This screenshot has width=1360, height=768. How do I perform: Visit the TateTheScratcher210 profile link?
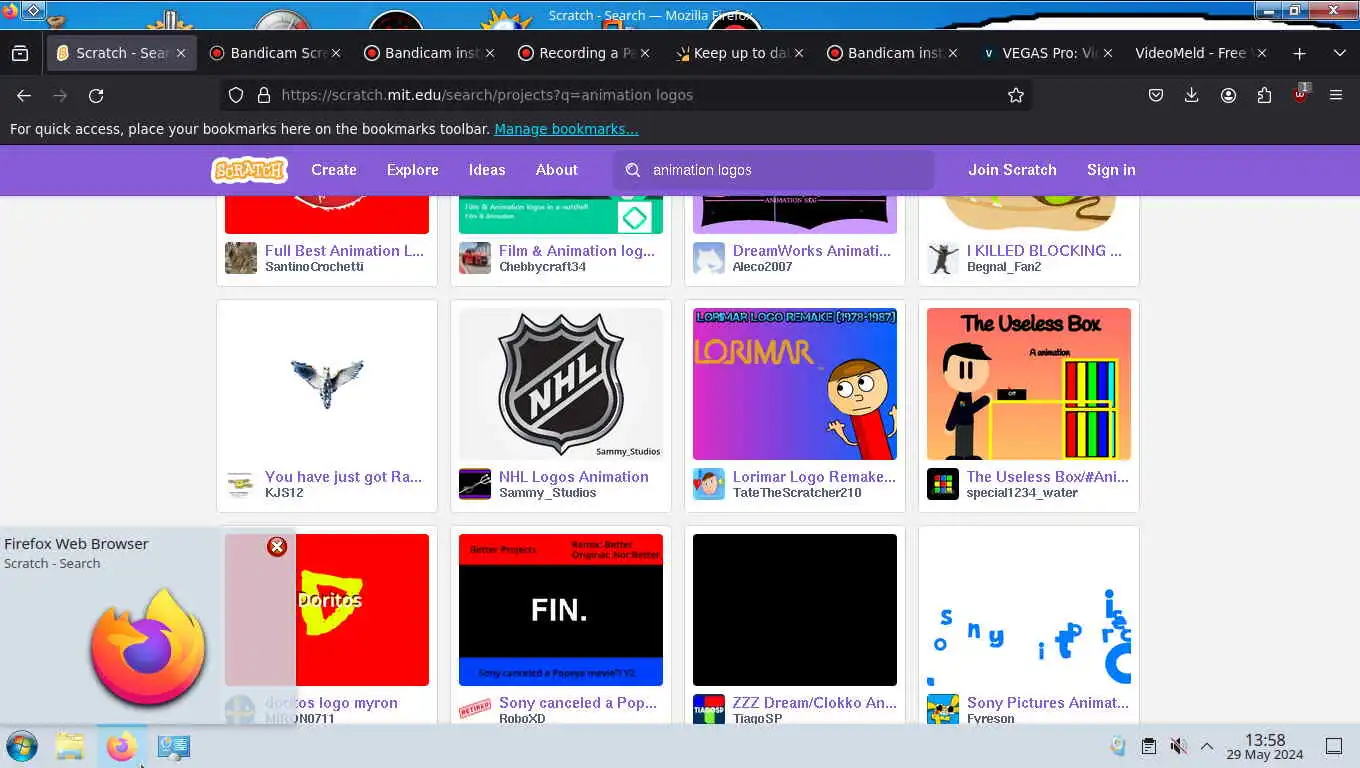[797, 493]
